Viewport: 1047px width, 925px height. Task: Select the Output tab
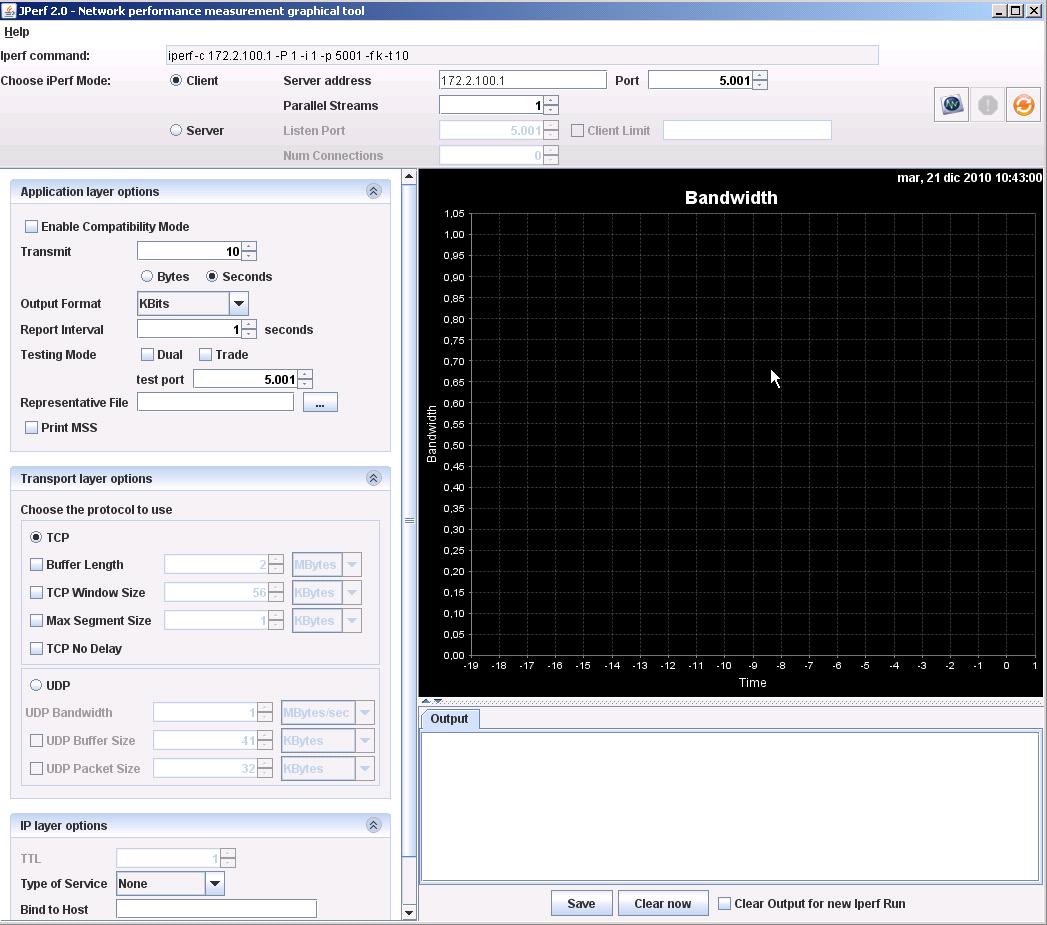click(449, 719)
